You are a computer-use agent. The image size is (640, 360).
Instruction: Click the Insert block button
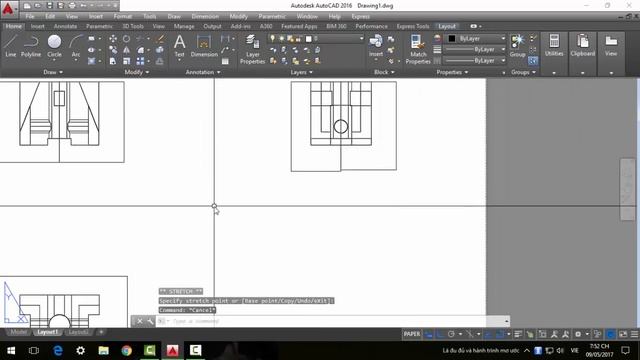coord(376,46)
